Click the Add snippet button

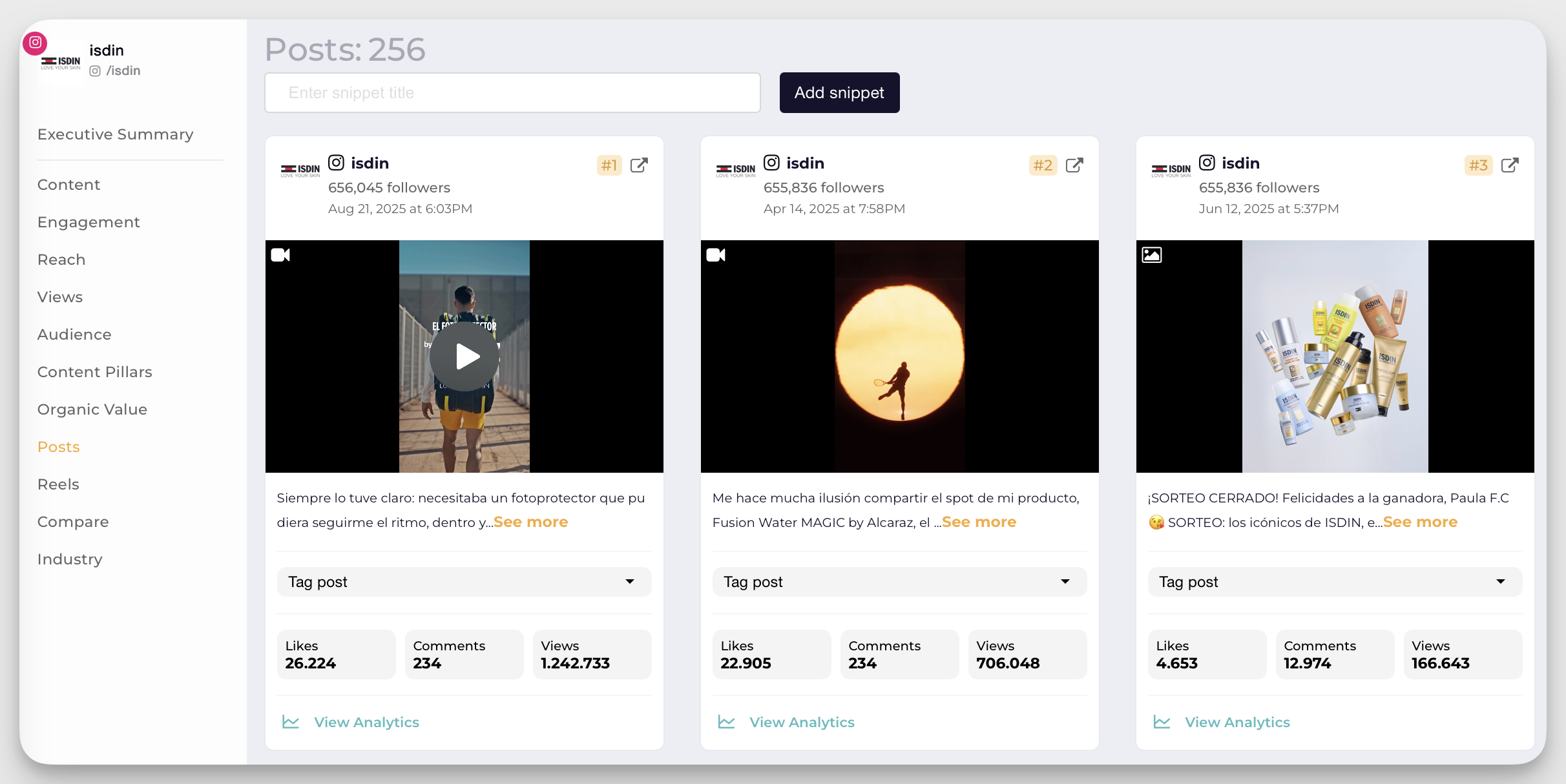click(x=839, y=93)
